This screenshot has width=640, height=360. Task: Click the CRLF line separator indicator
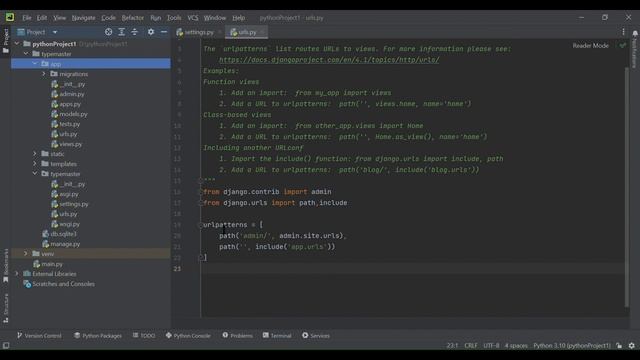point(471,346)
